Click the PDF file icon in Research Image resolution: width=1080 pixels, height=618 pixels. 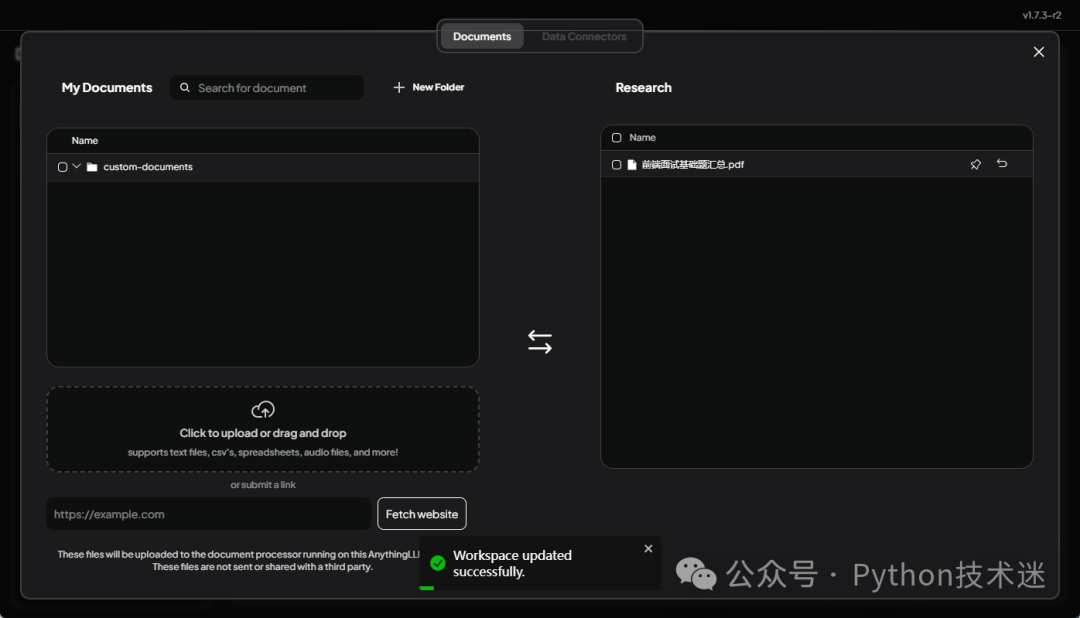tap(632, 165)
